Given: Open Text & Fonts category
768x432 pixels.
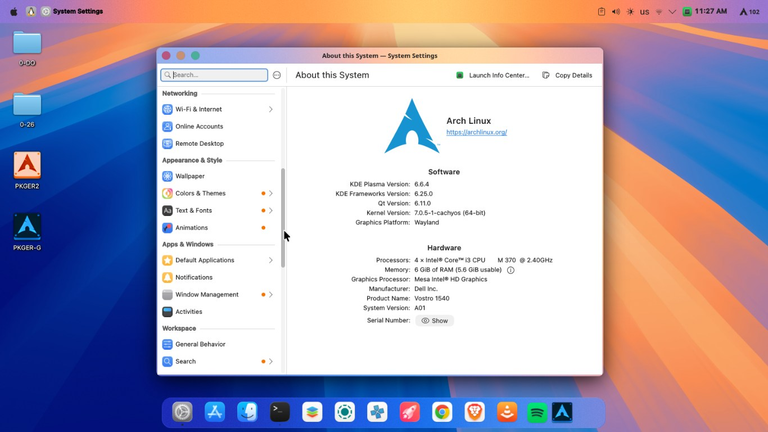Looking at the screenshot, I should (218, 210).
